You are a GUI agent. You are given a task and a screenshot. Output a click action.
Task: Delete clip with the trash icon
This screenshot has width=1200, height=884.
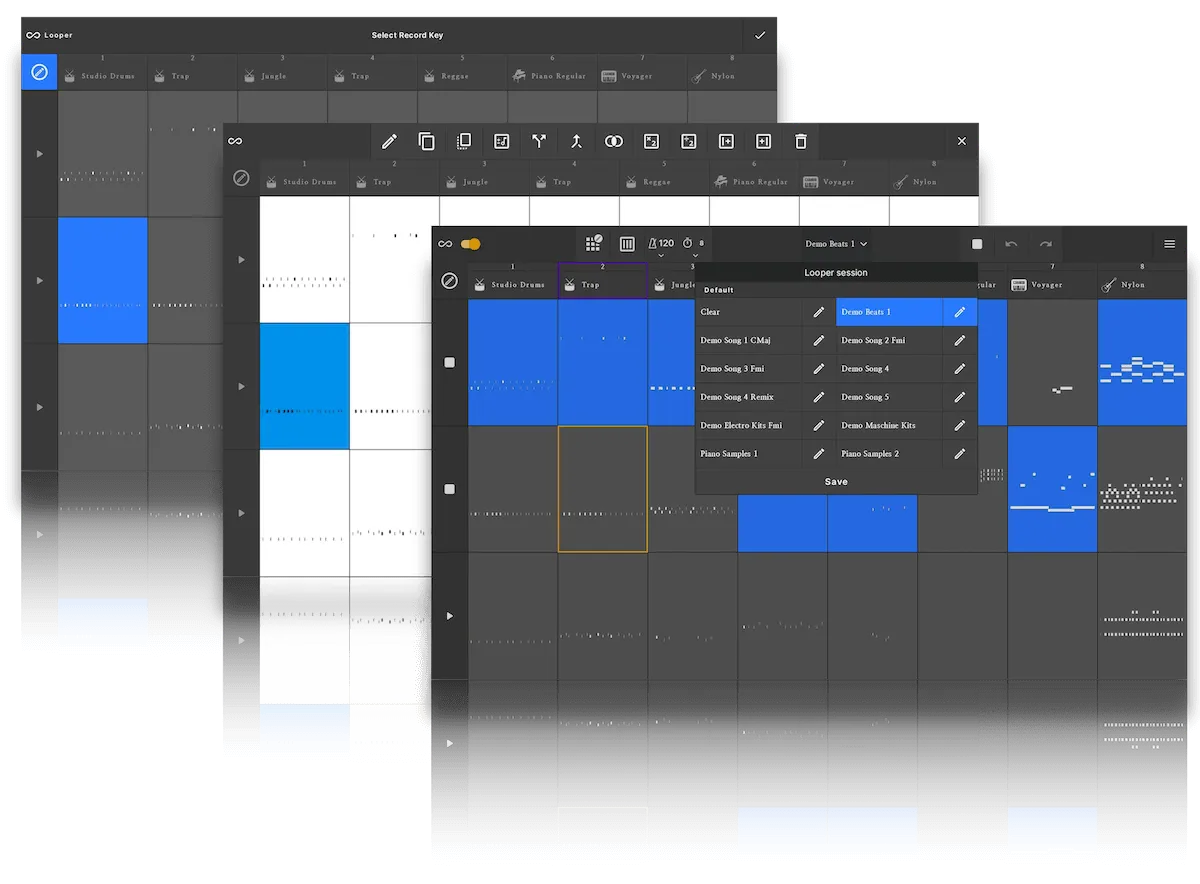click(x=801, y=142)
